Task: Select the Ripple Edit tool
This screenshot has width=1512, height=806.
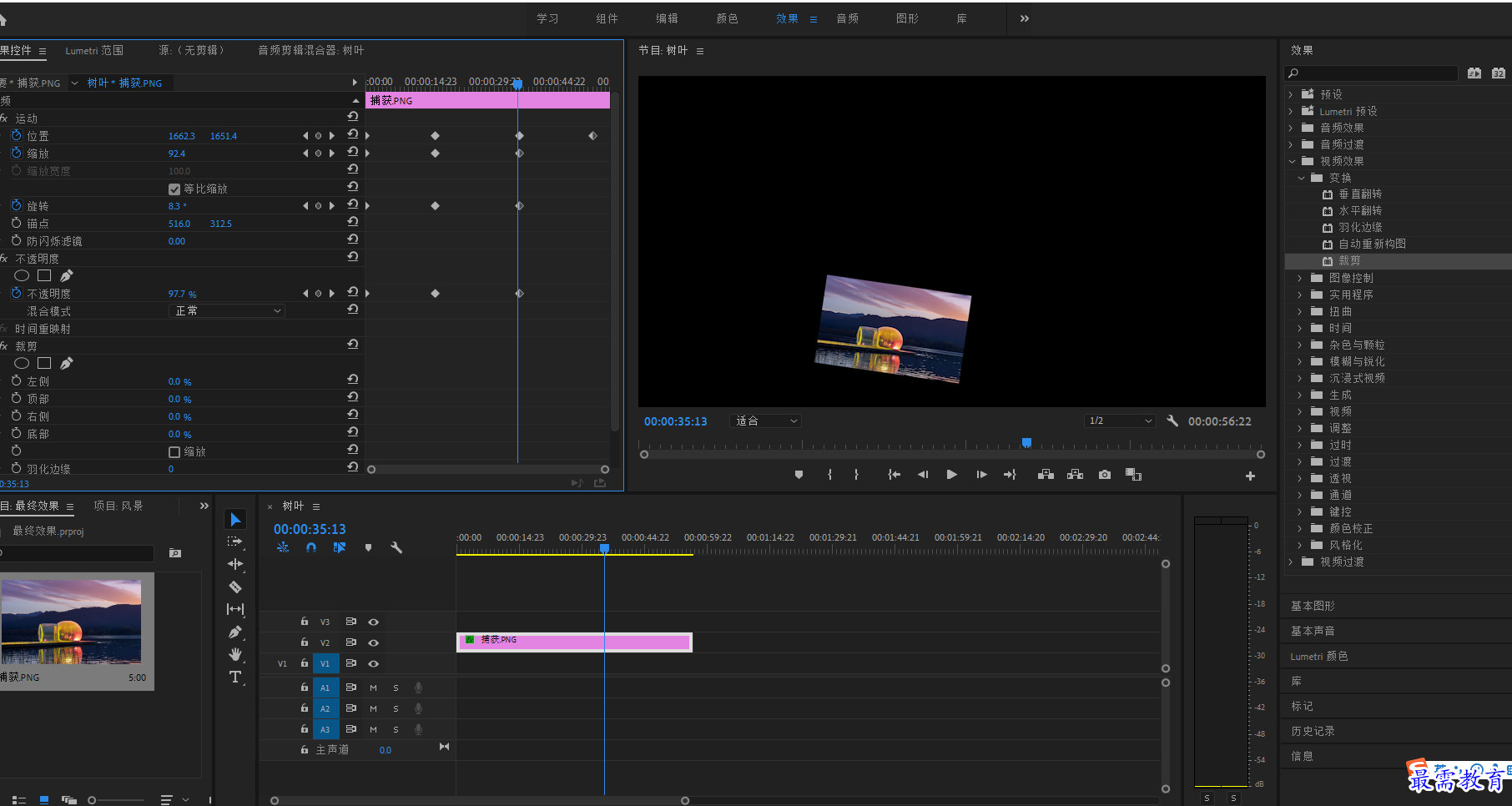Action: pyautogui.click(x=235, y=564)
